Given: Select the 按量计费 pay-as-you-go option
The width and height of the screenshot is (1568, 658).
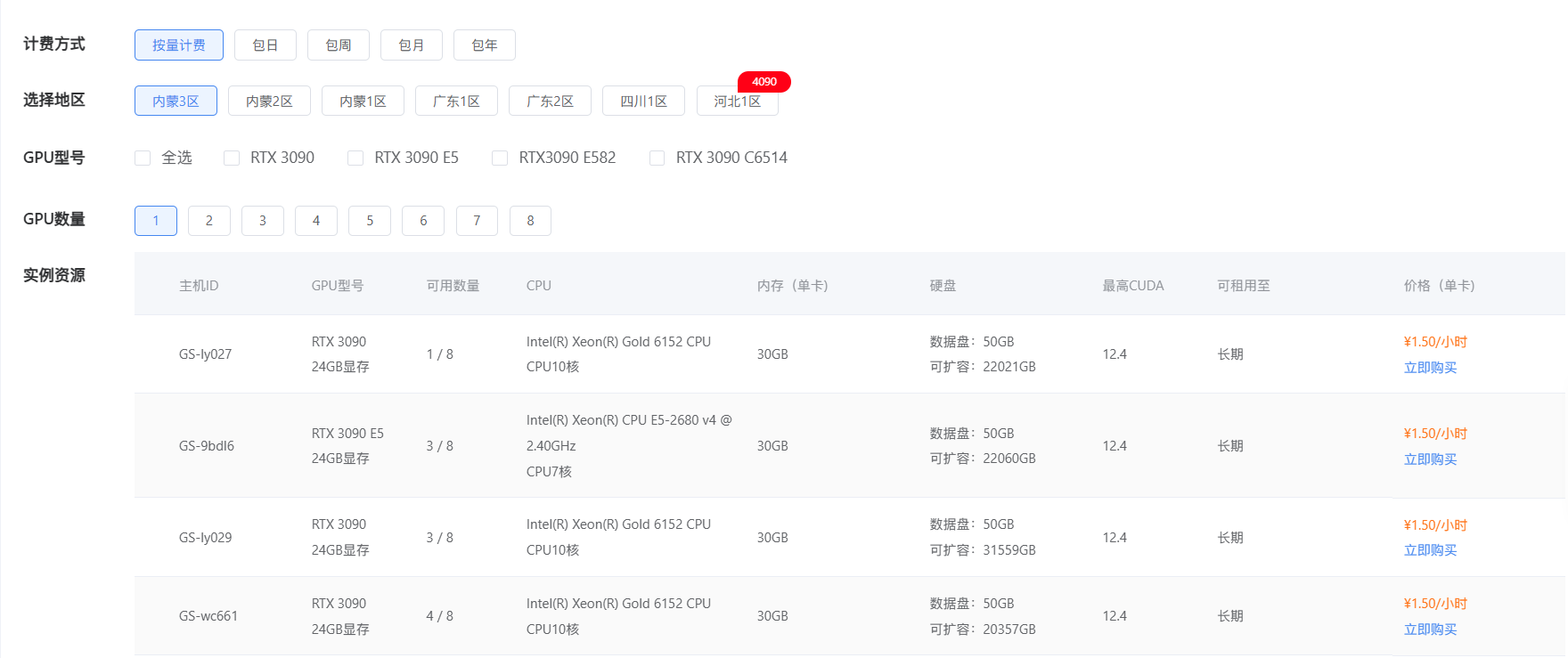Looking at the screenshot, I should [x=178, y=45].
